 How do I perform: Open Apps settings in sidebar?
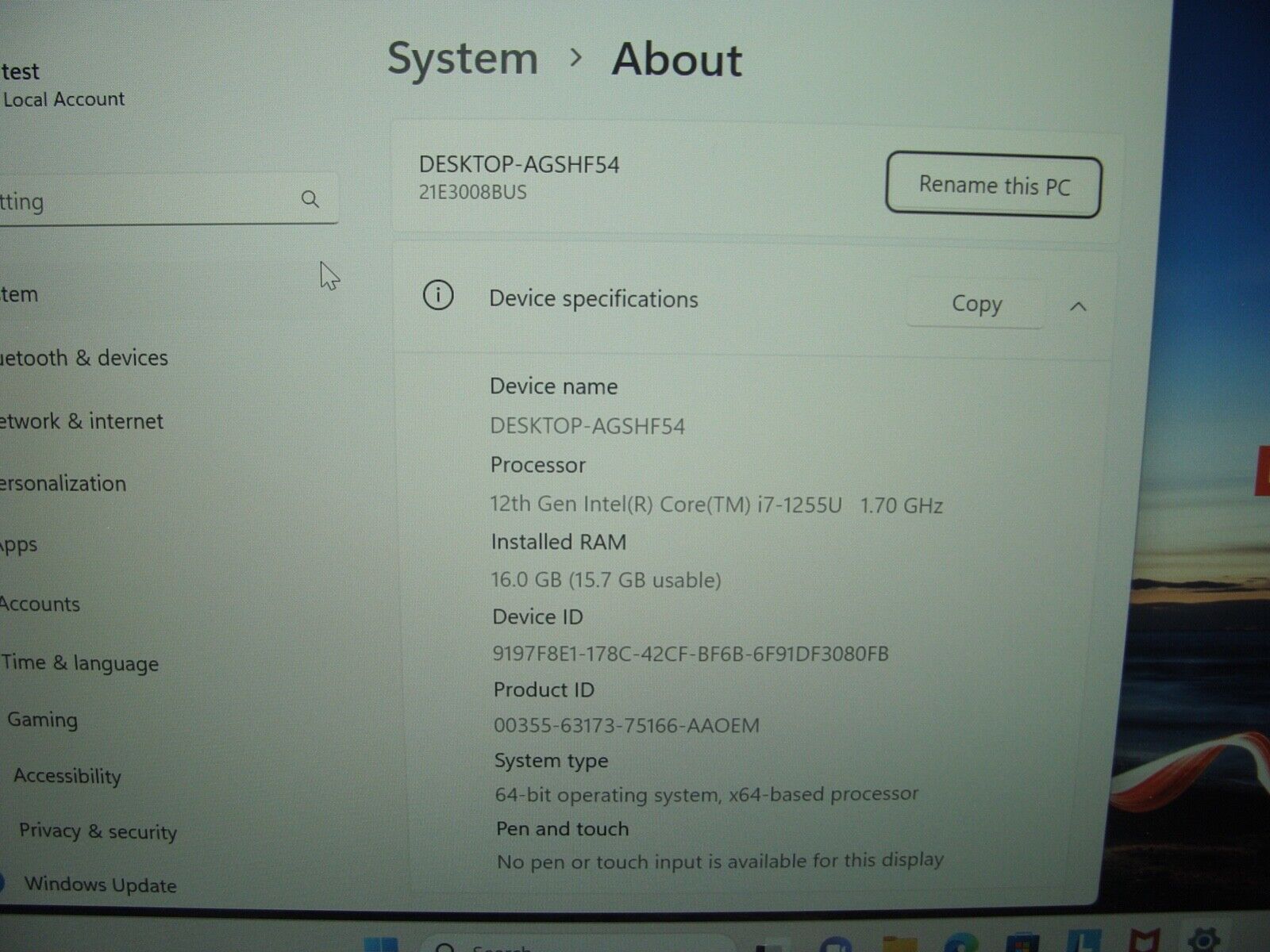point(19,545)
